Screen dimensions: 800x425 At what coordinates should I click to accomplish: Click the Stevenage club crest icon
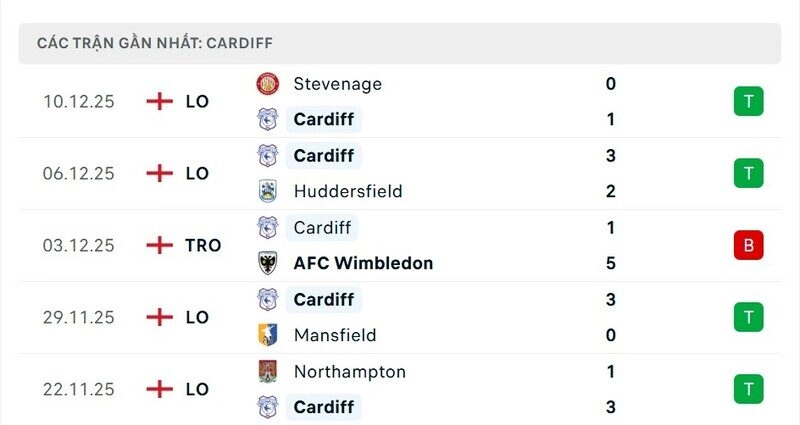[268, 84]
